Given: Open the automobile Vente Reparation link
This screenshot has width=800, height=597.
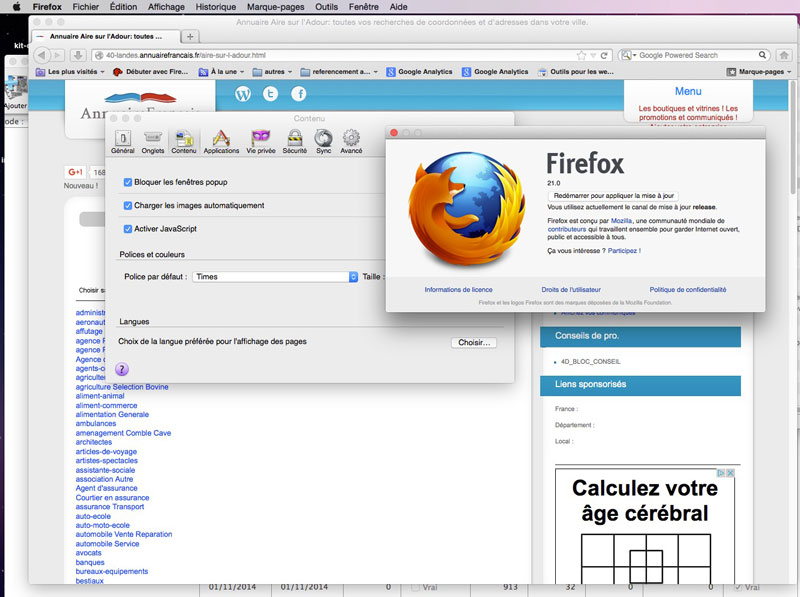Looking at the screenshot, I should [124, 534].
